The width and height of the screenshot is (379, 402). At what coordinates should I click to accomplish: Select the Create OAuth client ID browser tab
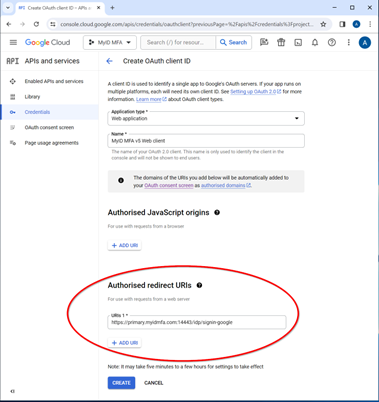point(59,8)
